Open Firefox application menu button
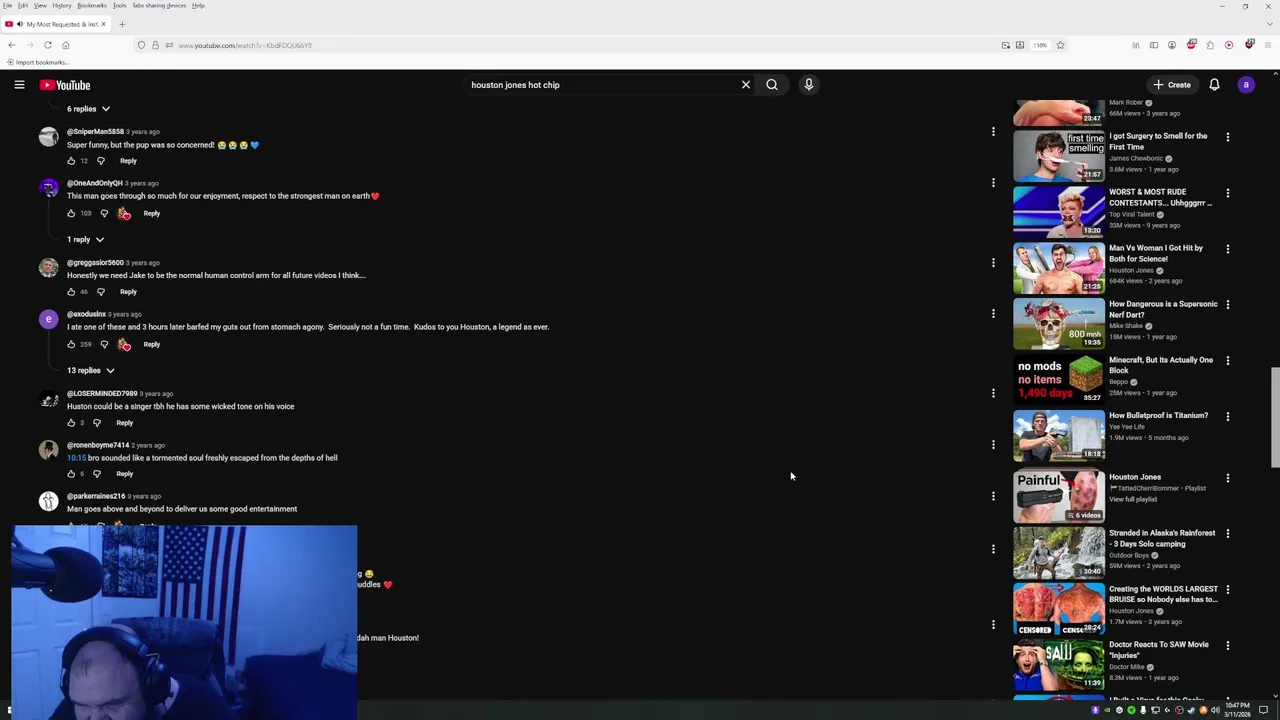Viewport: 1280px width, 720px height. pyautogui.click(x=1267, y=45)
